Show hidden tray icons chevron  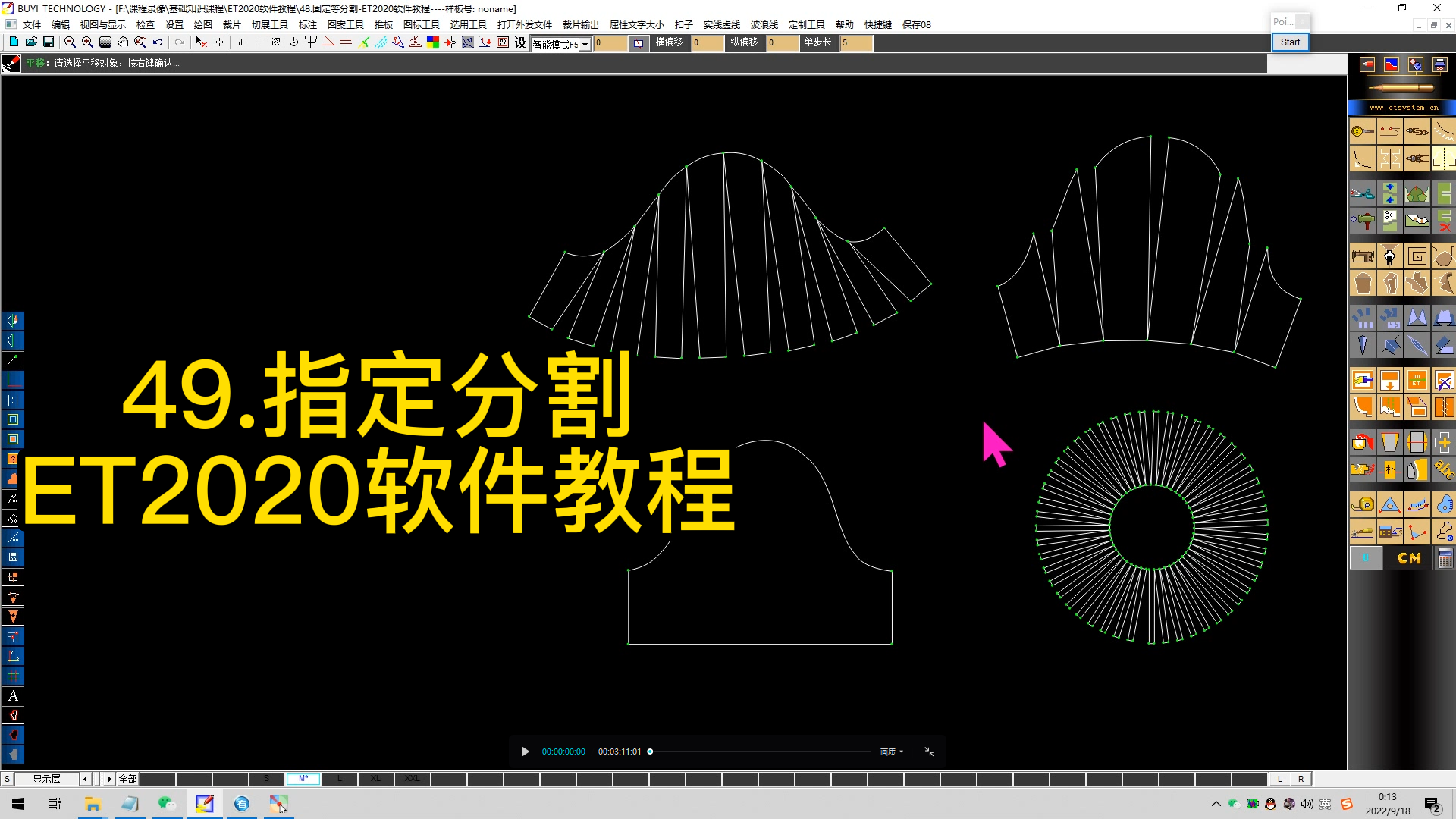tap(1216, 804)
